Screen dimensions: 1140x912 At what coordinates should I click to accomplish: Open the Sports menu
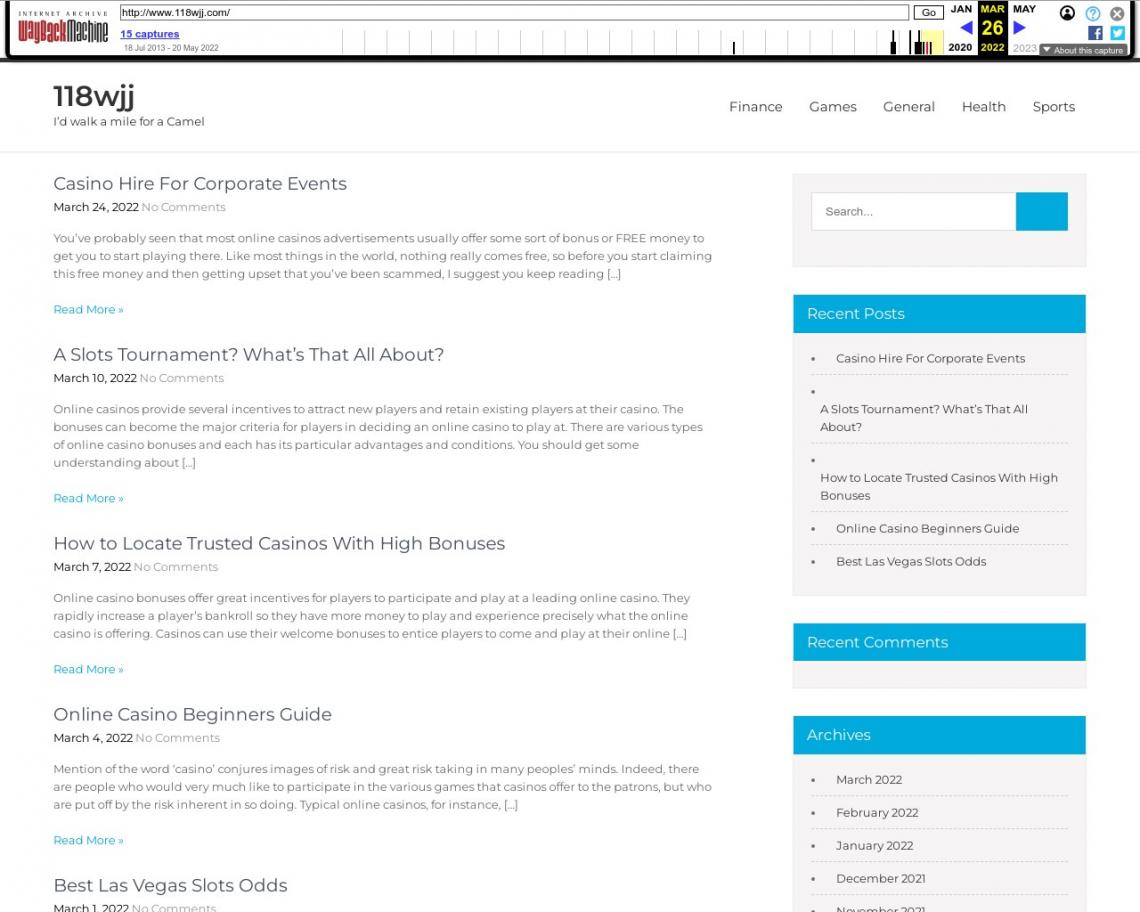pyautogui.click(x=1053, y=107)
